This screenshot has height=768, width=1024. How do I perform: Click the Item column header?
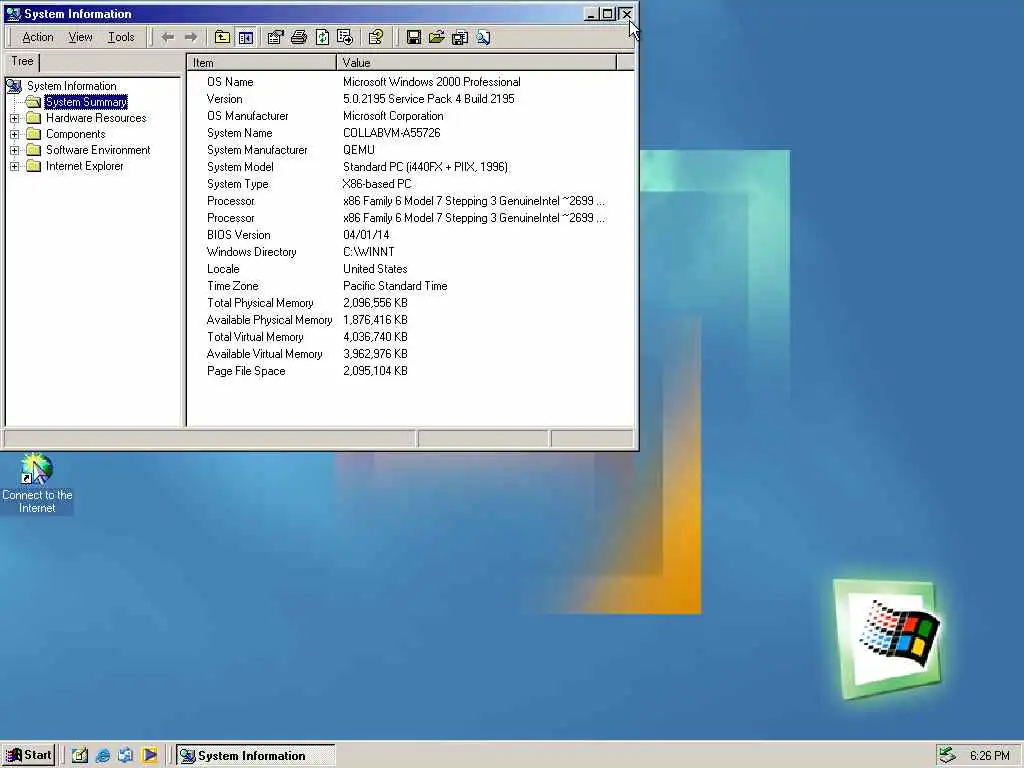point(262,63)
